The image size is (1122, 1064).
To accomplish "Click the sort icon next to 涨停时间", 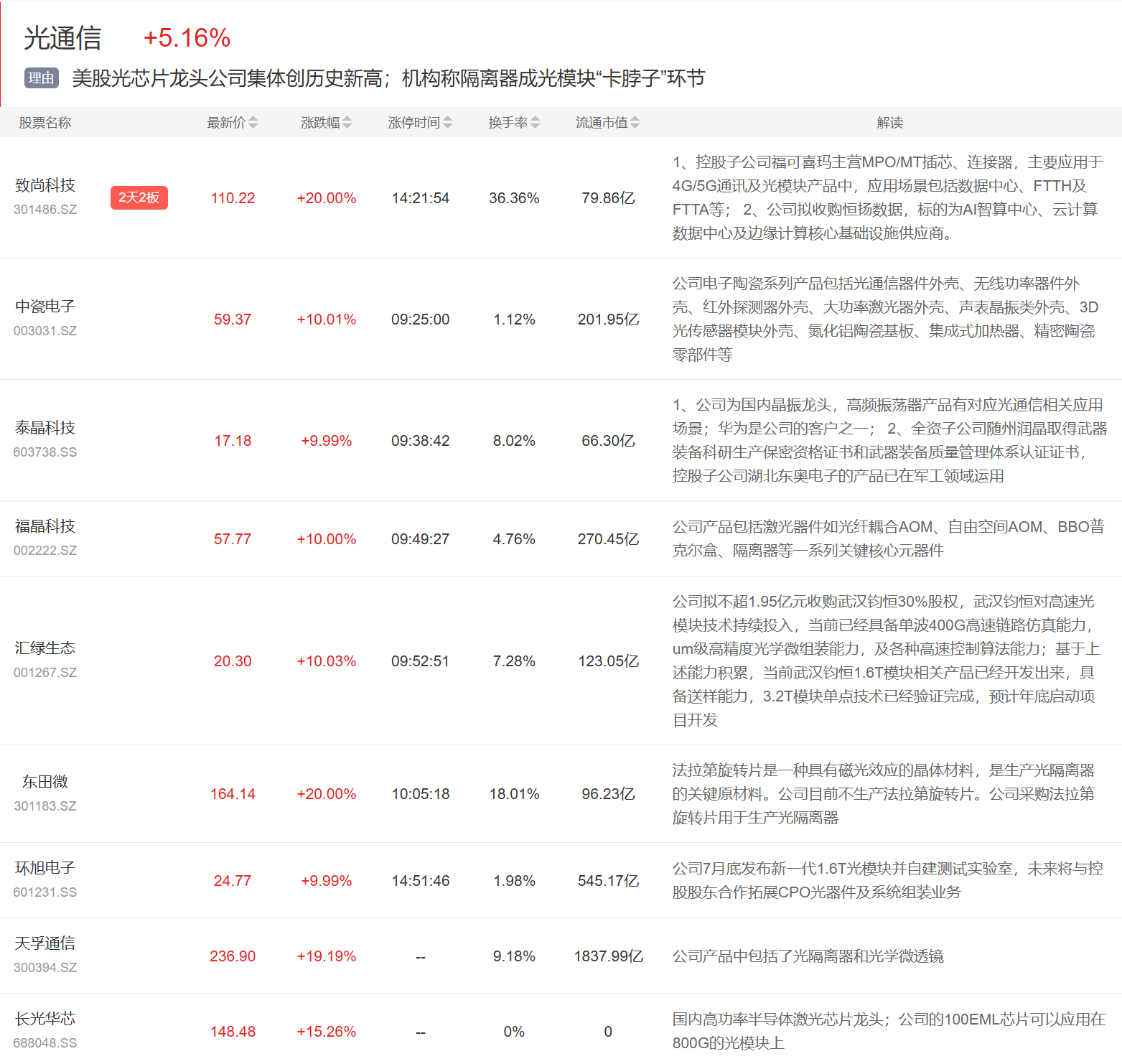I will click(447, 123).
